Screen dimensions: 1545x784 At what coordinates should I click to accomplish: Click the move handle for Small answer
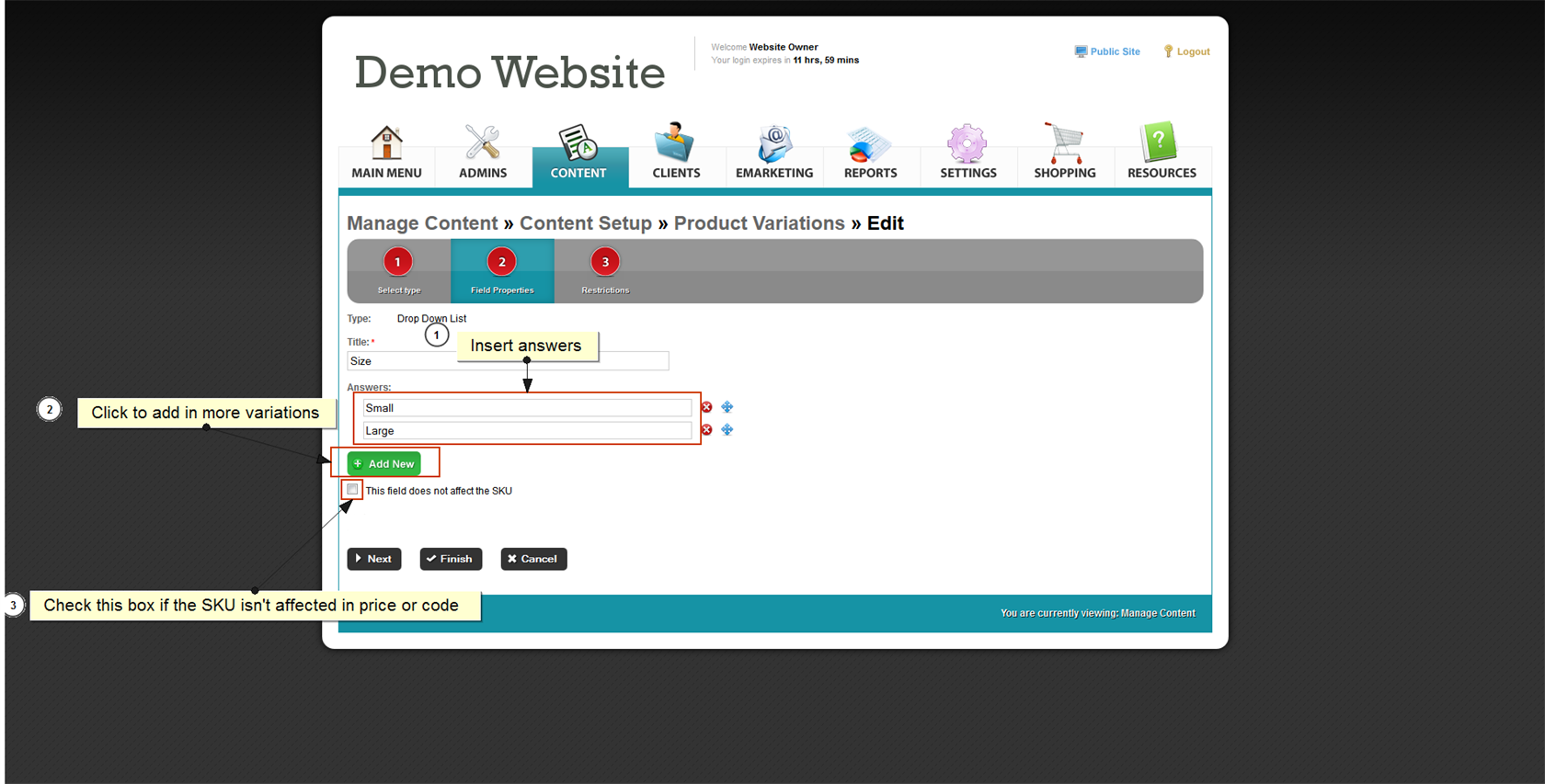tap(727, 407)
